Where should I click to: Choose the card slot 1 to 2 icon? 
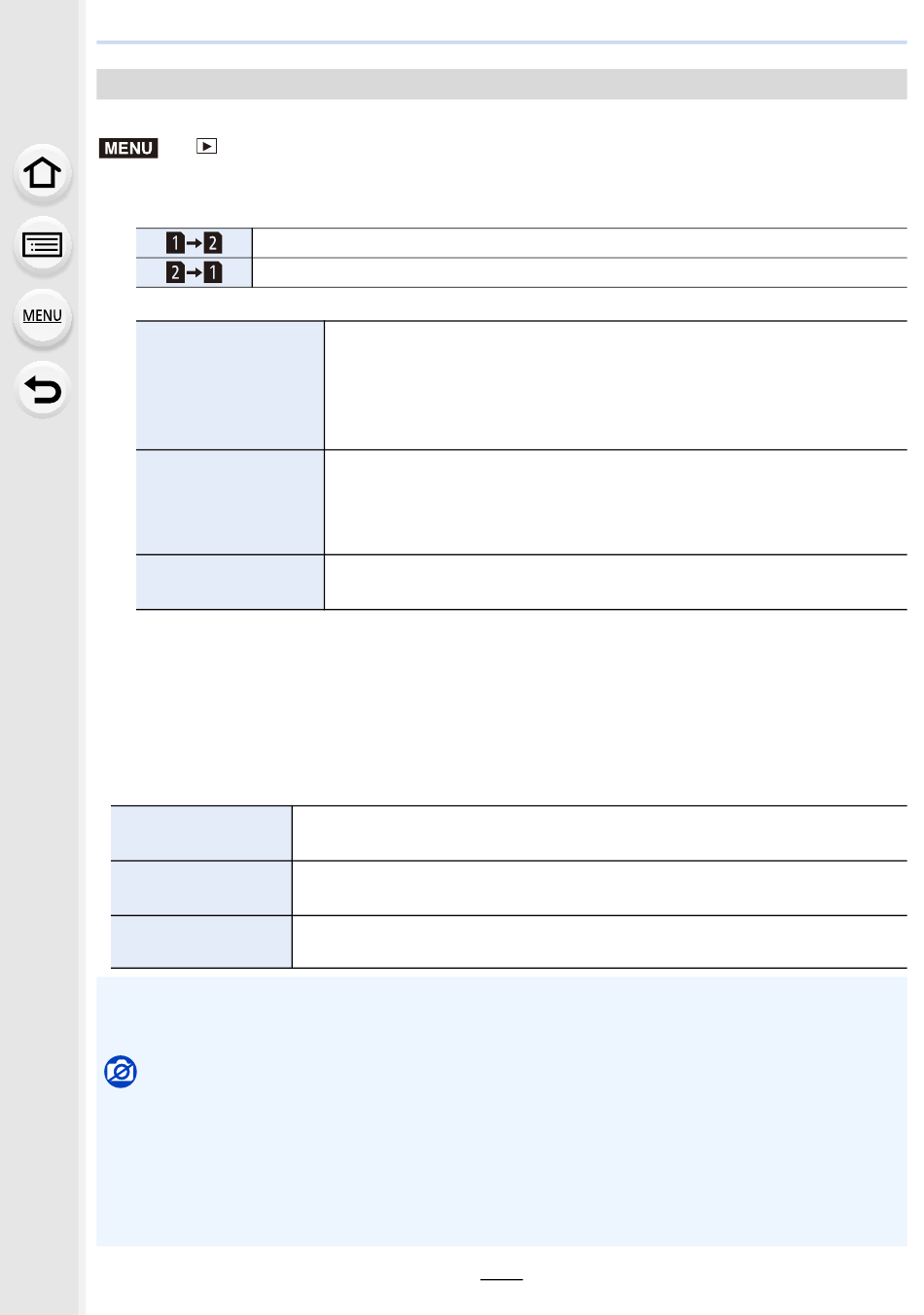[x=194, y=243]
